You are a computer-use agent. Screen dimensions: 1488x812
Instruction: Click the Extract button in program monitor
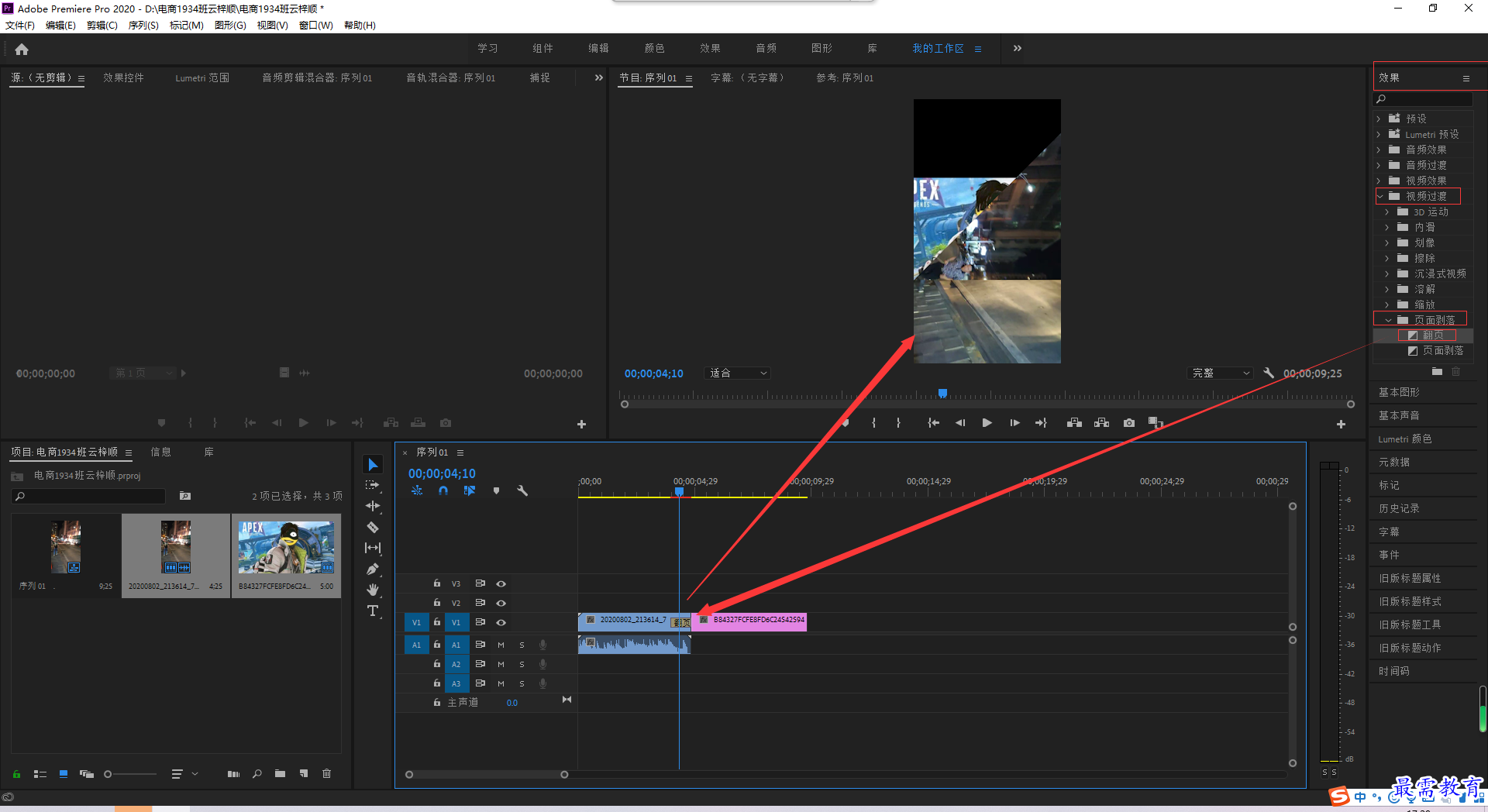1101,423
